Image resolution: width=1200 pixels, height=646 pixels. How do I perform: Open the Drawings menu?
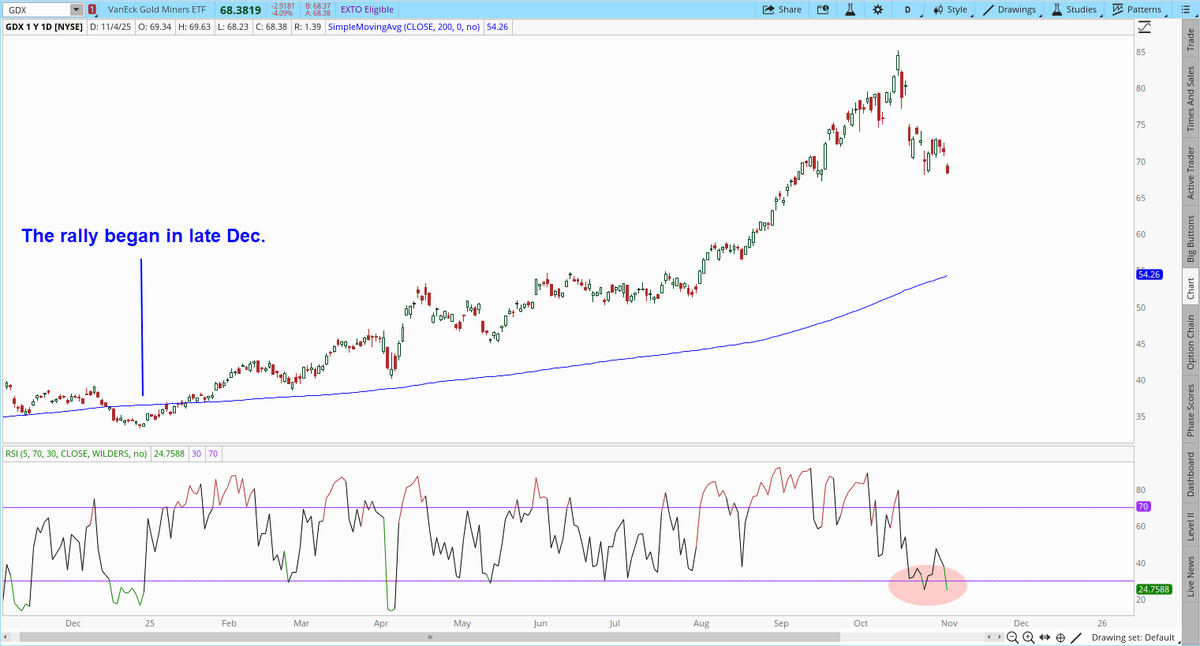pyautogui.click(x=1011, y=9)
